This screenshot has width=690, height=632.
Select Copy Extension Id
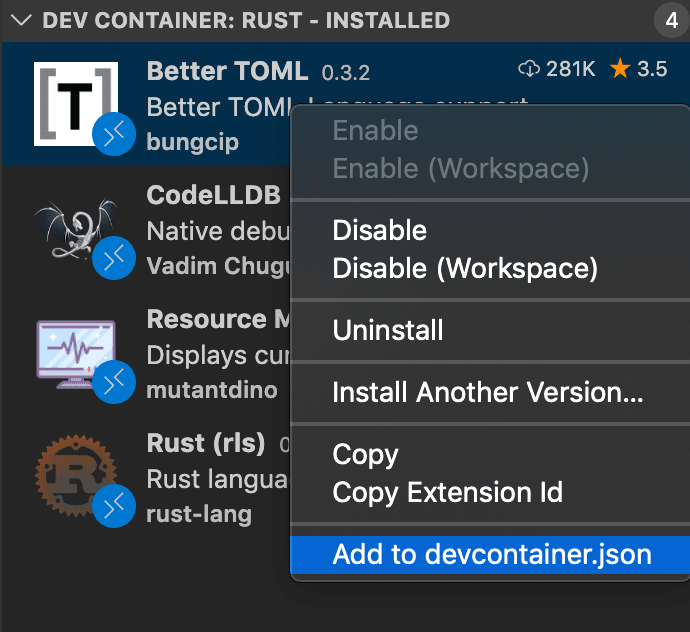447,492
